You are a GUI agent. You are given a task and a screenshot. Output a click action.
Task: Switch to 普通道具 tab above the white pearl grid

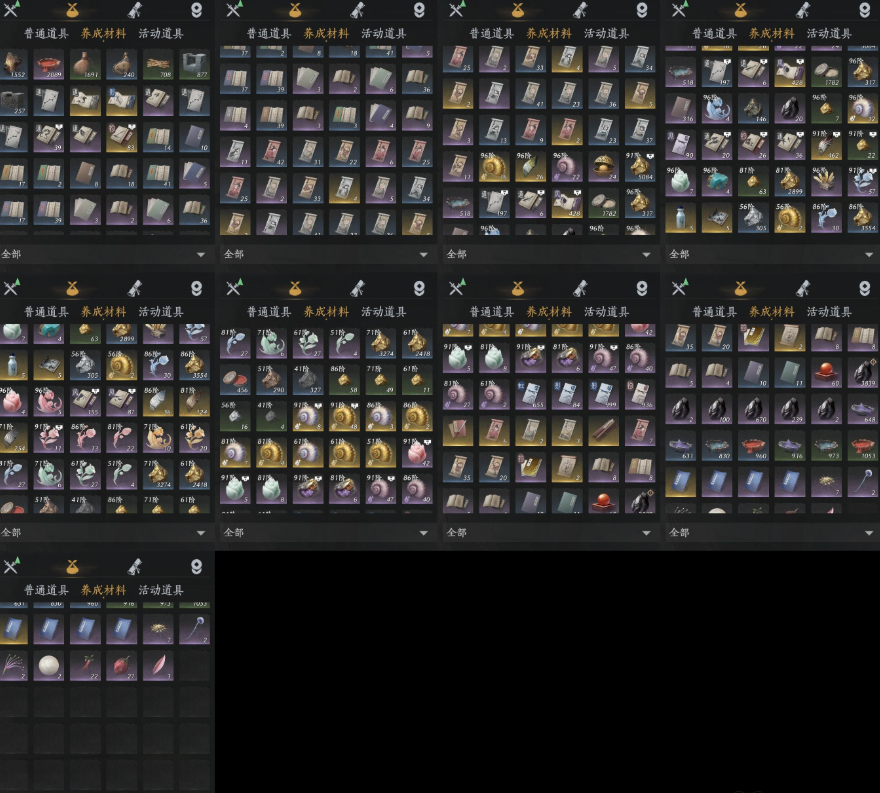[x=46, y=590]
